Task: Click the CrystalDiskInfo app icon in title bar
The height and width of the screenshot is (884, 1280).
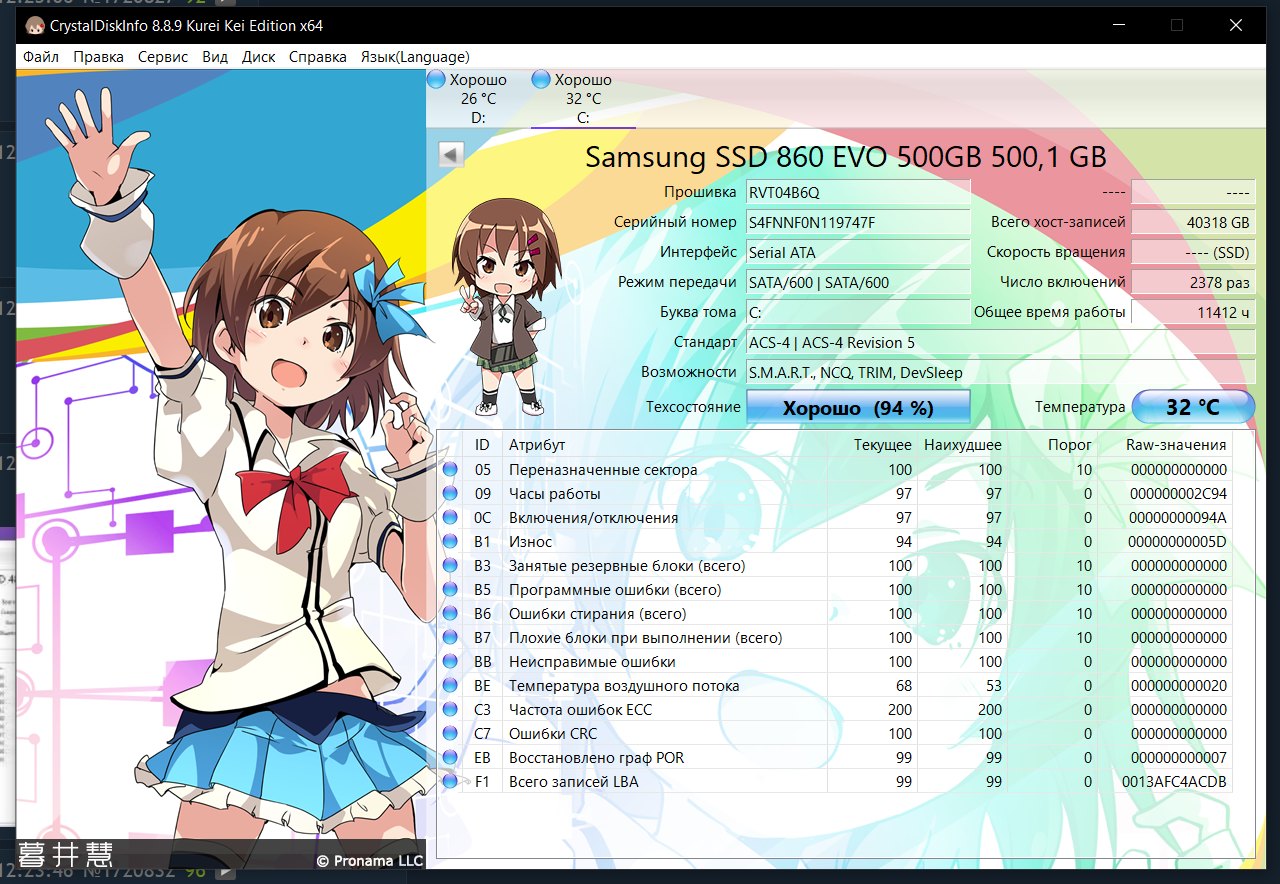Action: coord(34,25)
